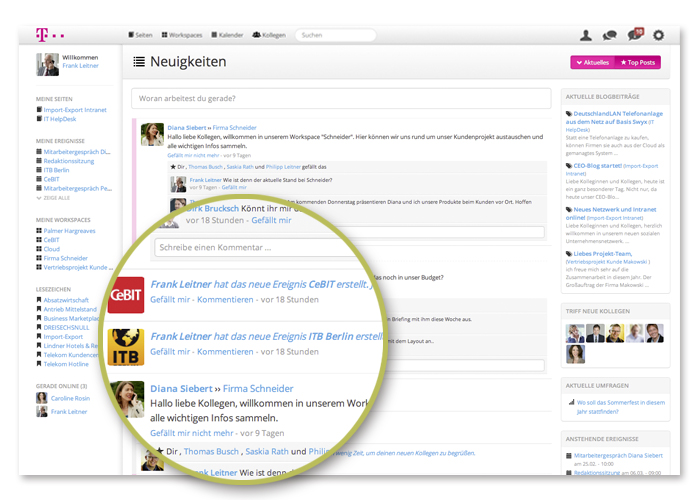Open the Kollegen menu
The width and height of the screenshot is (700, 500).
coord(269,35)
